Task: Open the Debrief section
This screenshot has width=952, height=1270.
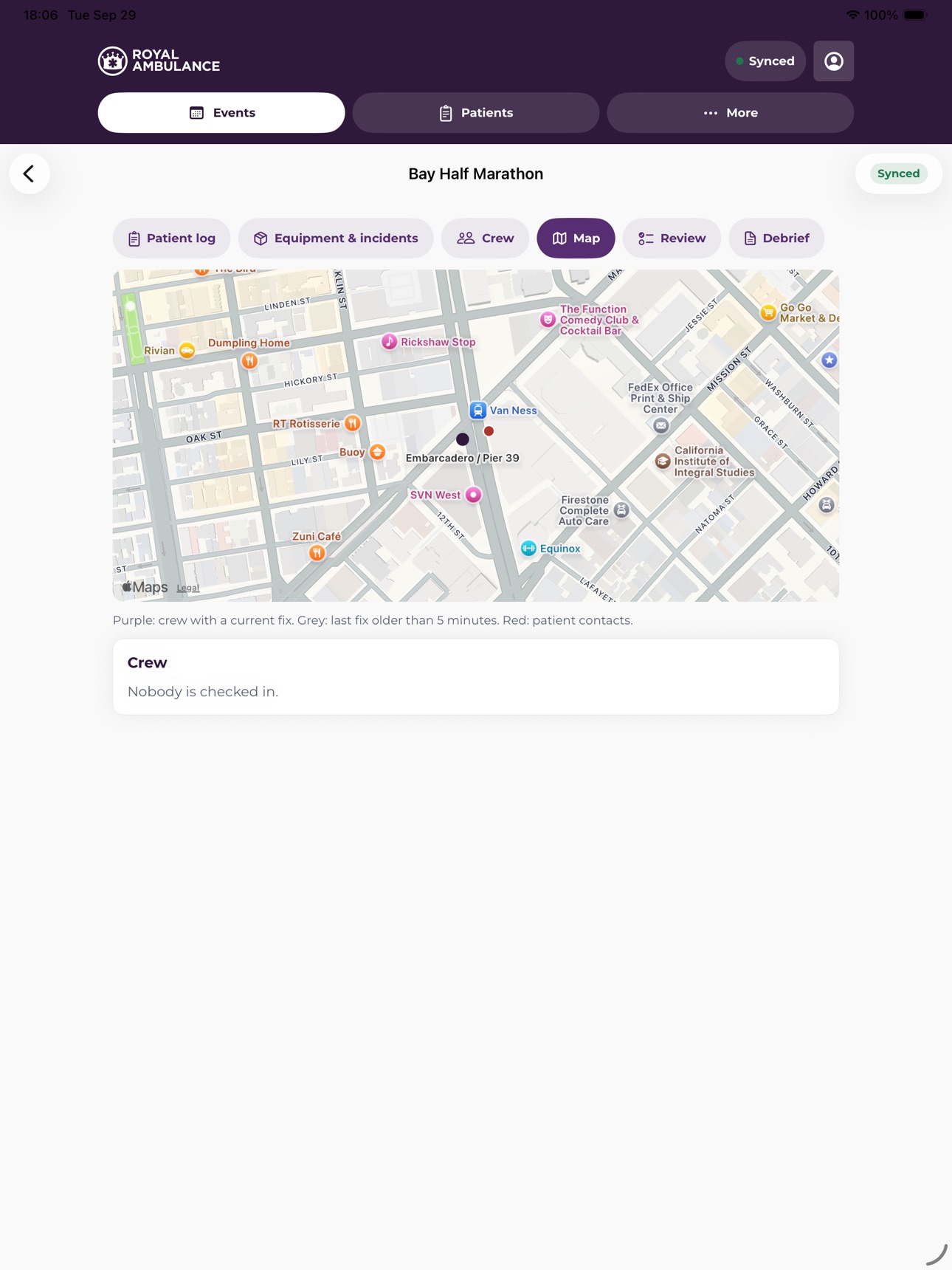Action: [x=776, y=238]
